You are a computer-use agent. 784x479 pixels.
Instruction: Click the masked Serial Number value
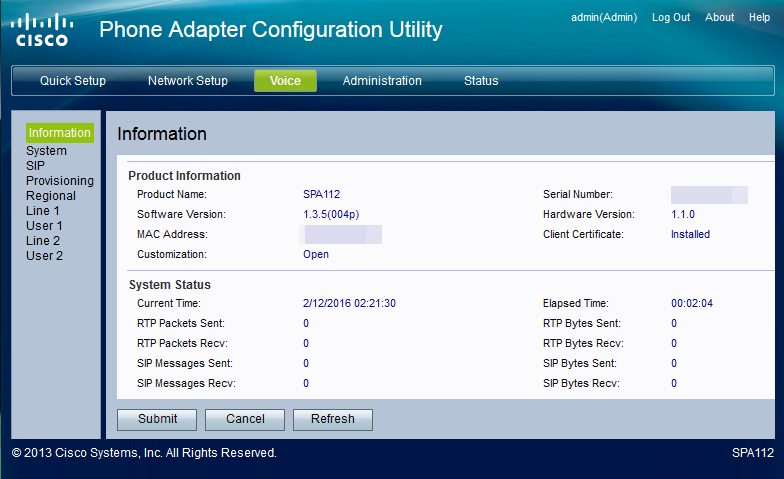(x=709, y=194)
